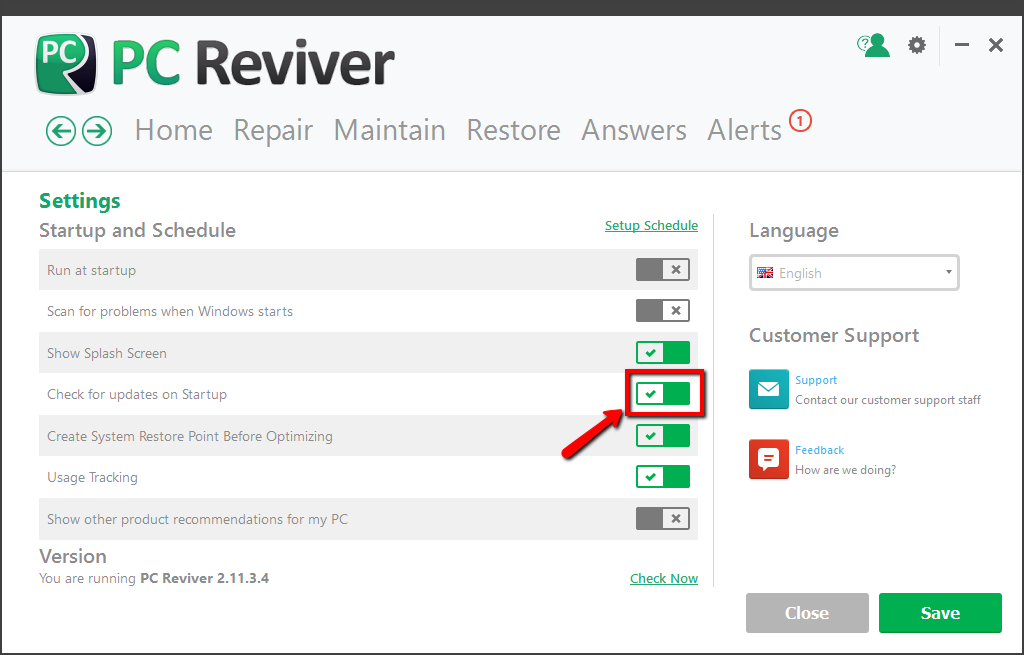Screen dimensions: 1024x655
Task: Disable the Usage Tracking switch
Action: tap(663, 477)
